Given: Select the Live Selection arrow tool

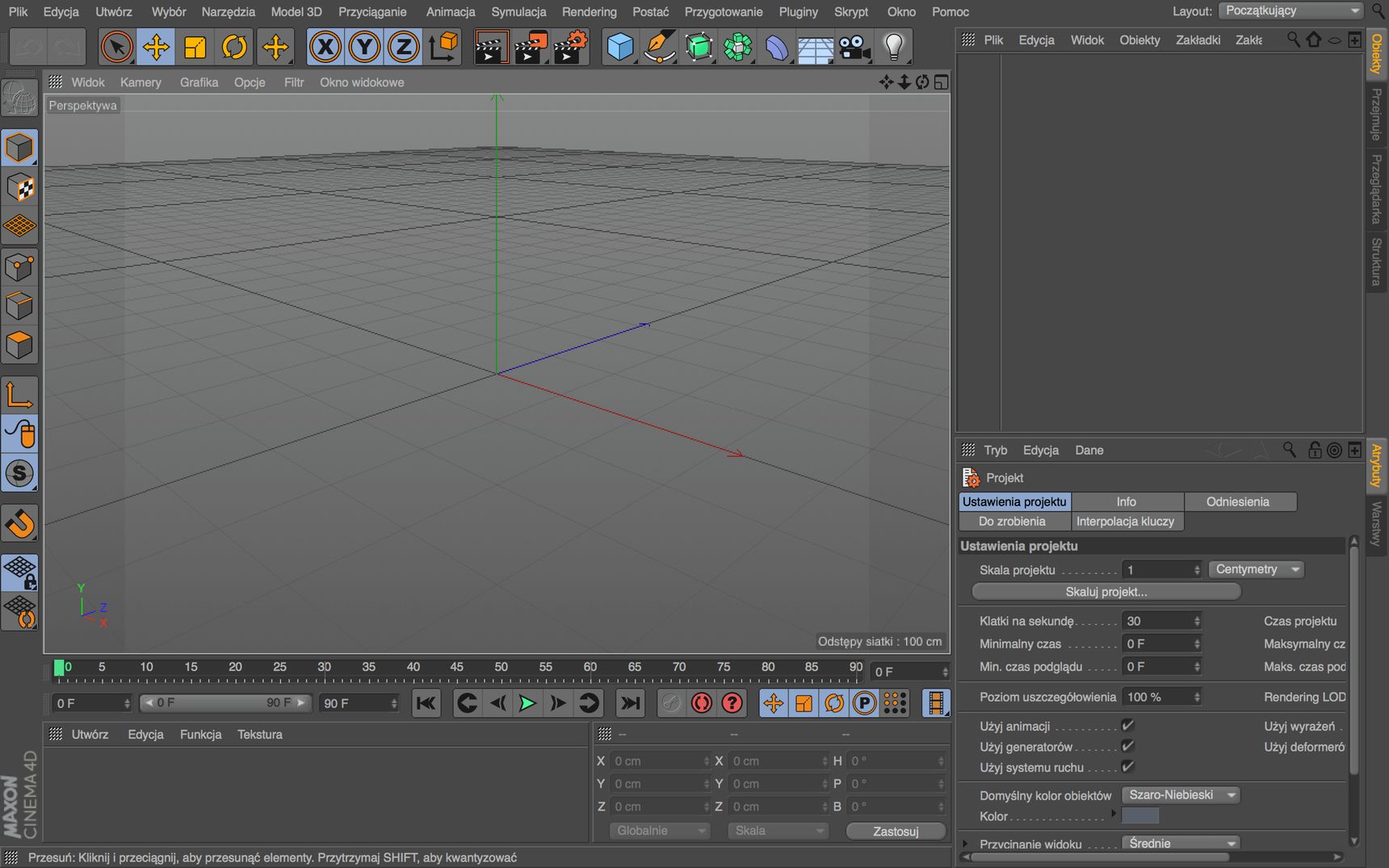Looking at the screenshot, I should pos(117,47).
